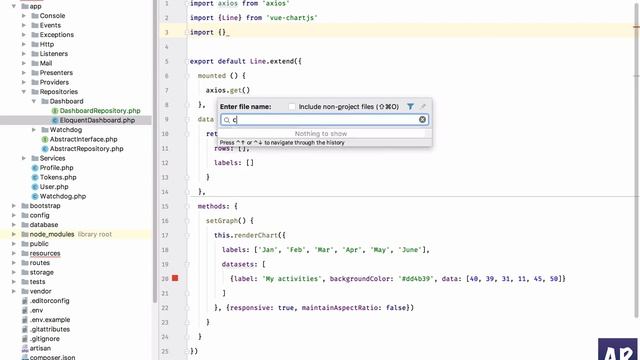The width and height of the screenshot is (640, 360).
Task: Click the red breakpoint marker on line 20
Action: click(175, 278)
